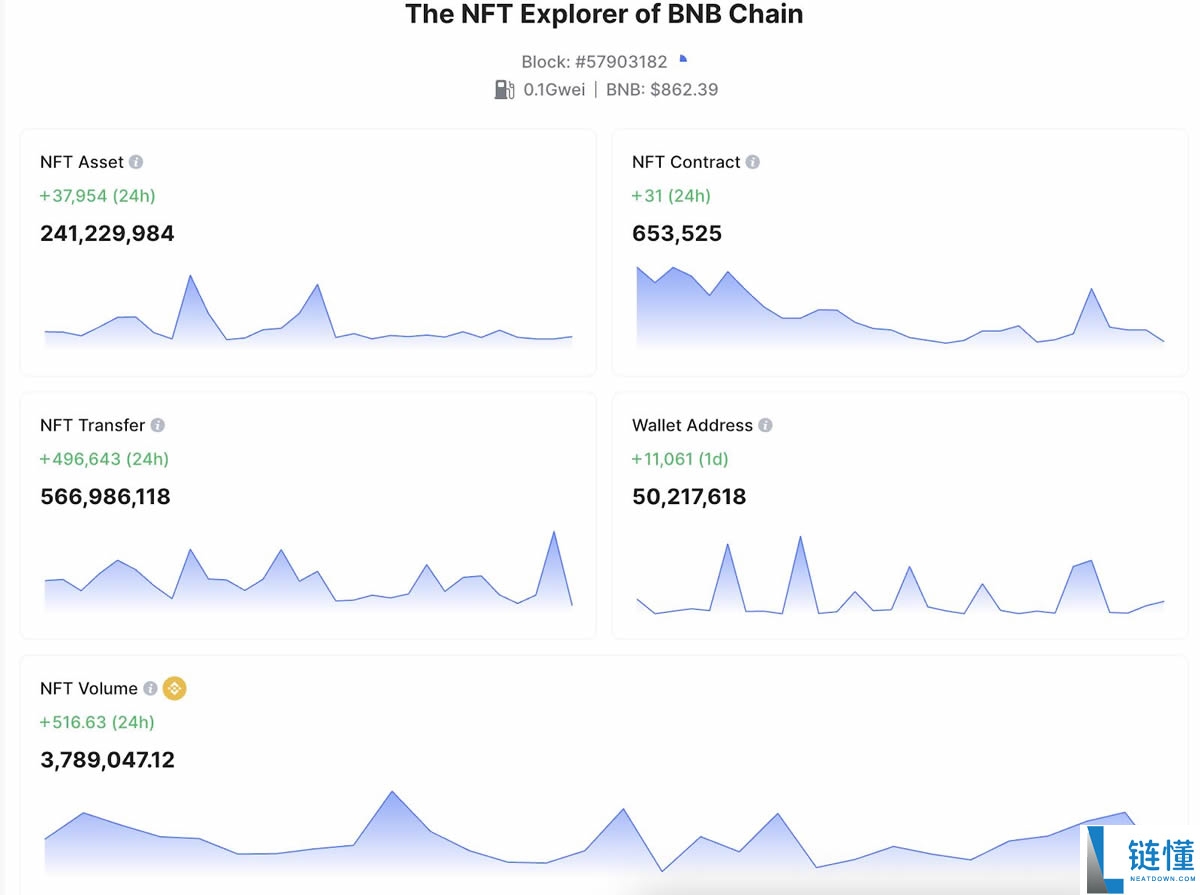Click the info icon beside Wallet Address
The image size is (1200, 895).
(x=765, y=424)
